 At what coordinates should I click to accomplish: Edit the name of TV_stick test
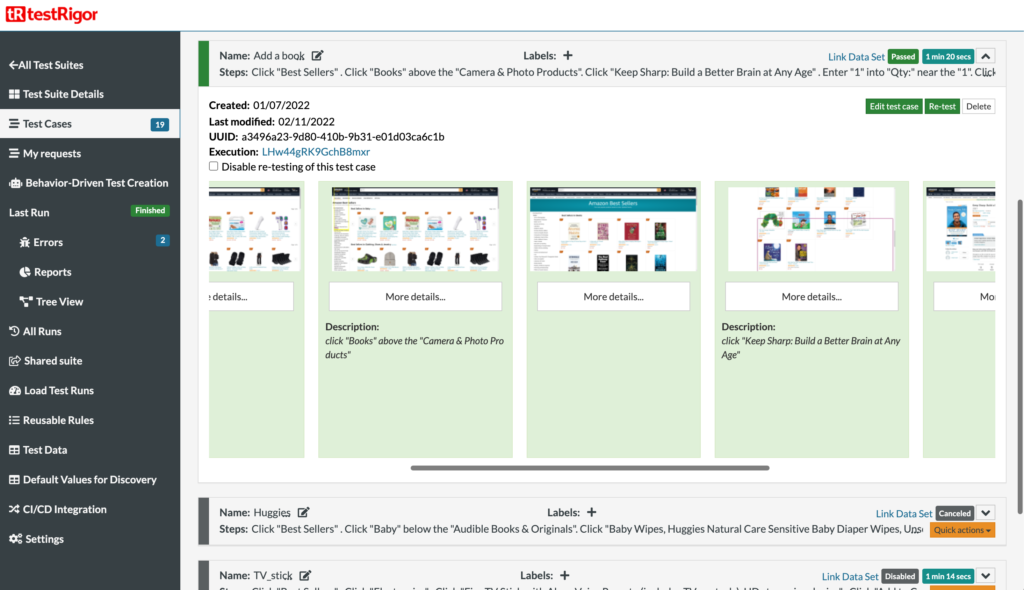305,576
